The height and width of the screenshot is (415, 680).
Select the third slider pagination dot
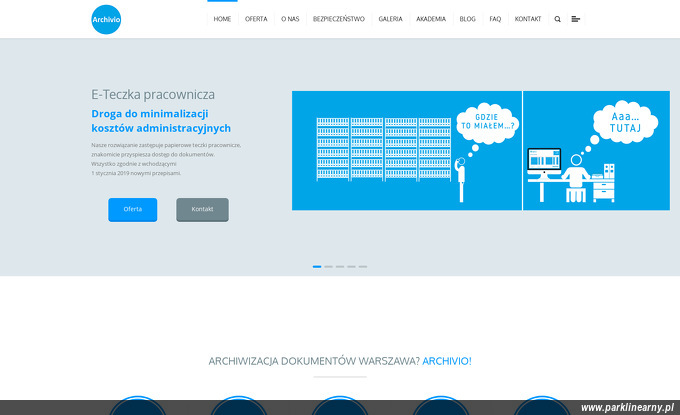click(340, 267)
